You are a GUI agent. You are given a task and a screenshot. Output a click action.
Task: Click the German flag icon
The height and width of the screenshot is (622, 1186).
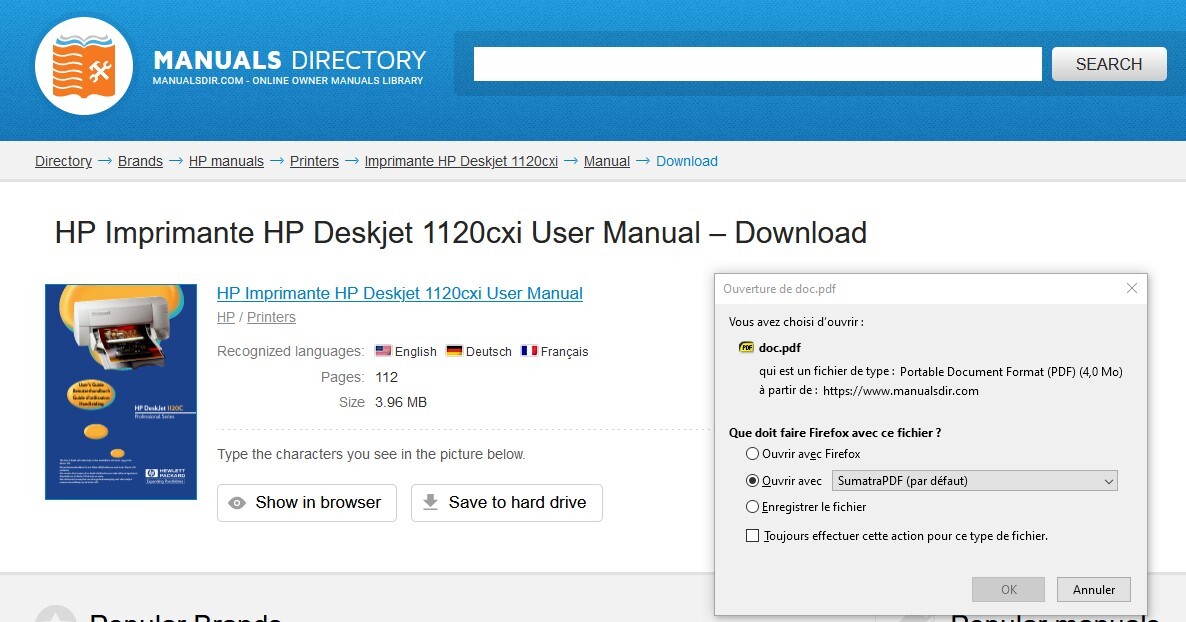[x=454, y=350]
